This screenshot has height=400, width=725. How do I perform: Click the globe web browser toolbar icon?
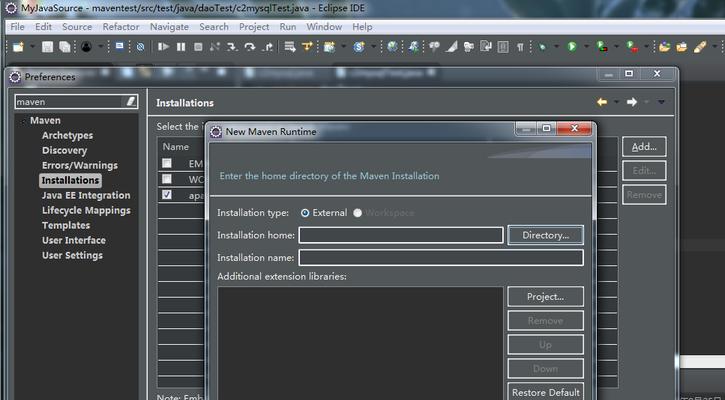pyautogui.click(x=392, y=47)
